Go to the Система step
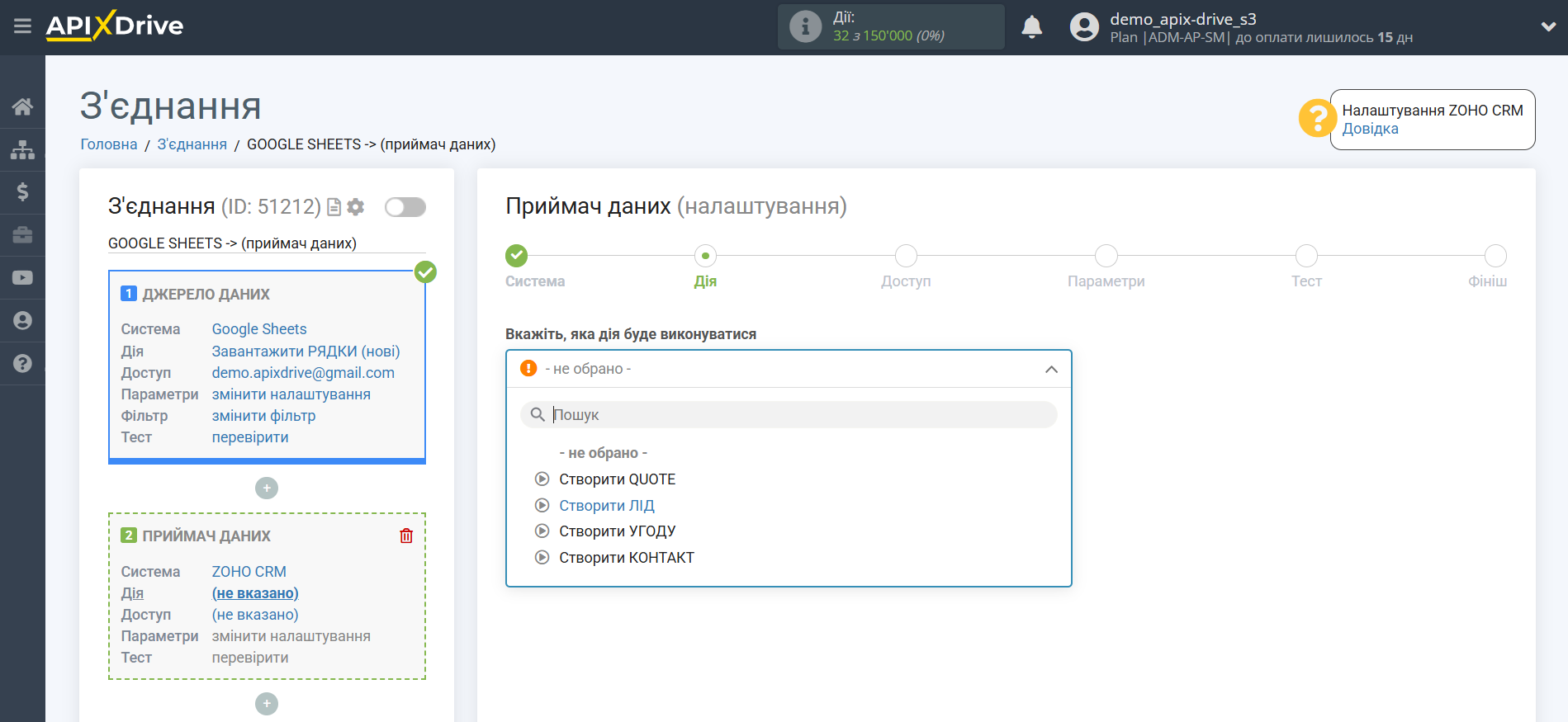This screenshot has height=722, width=1568. [517, 256]
